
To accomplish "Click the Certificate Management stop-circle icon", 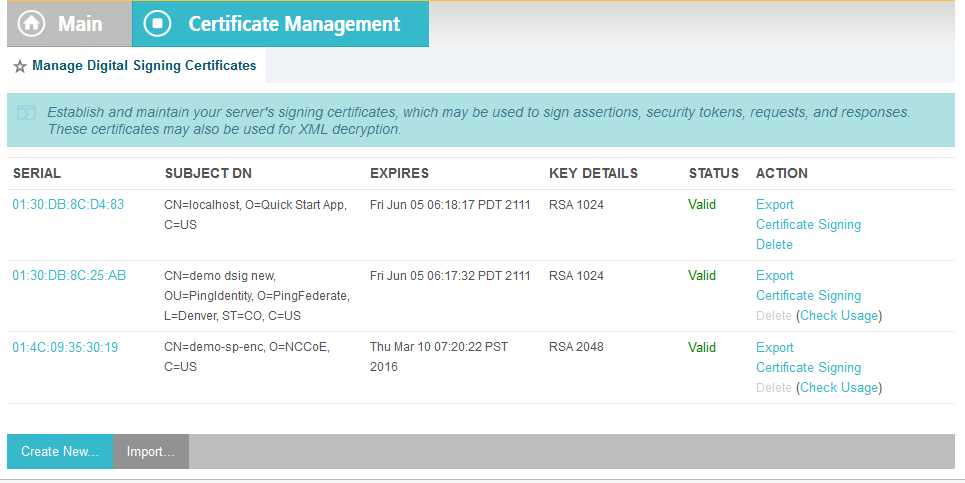I will (x=157, y=23).
